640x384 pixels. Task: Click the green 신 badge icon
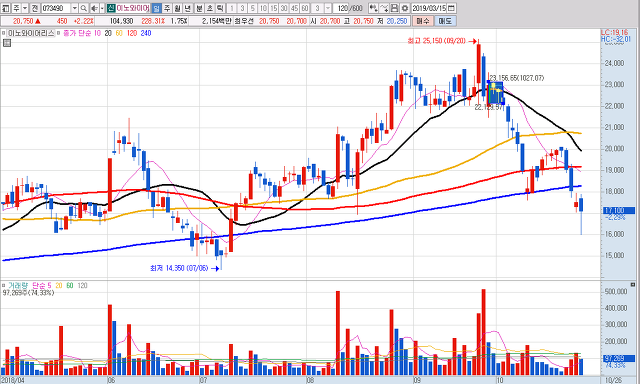click(111, 8)
